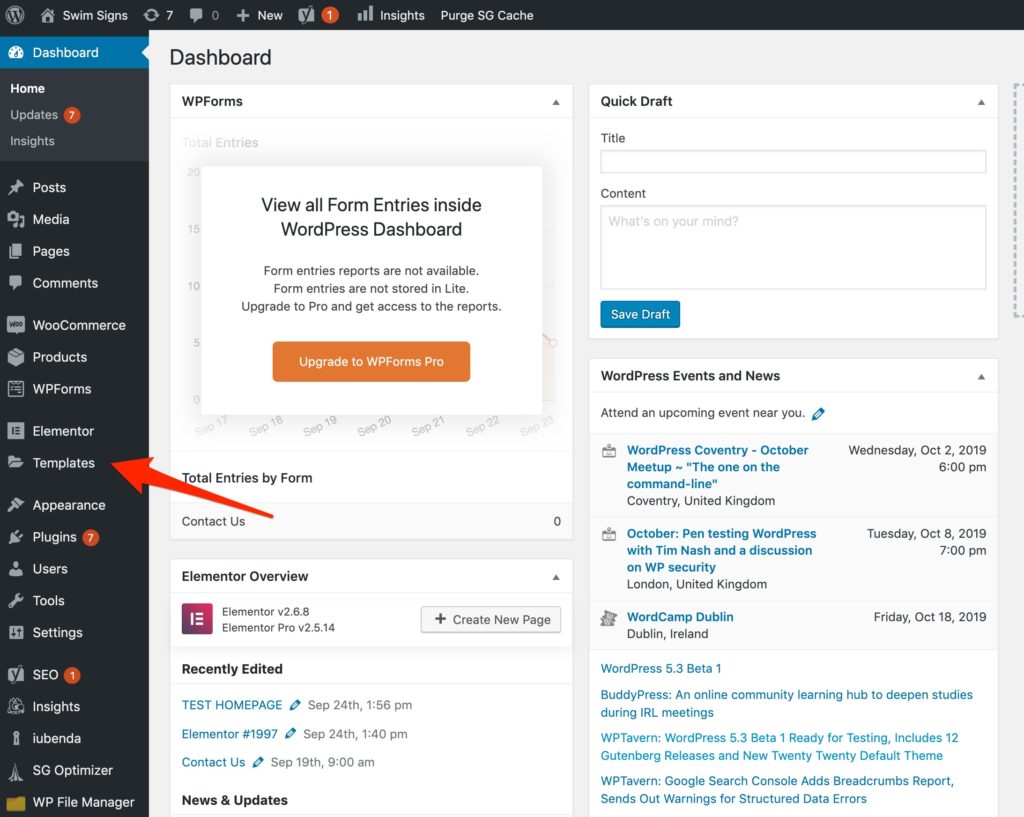
Task: Collapse the Elementor Overview widget
Action: (x=556, y=577)
